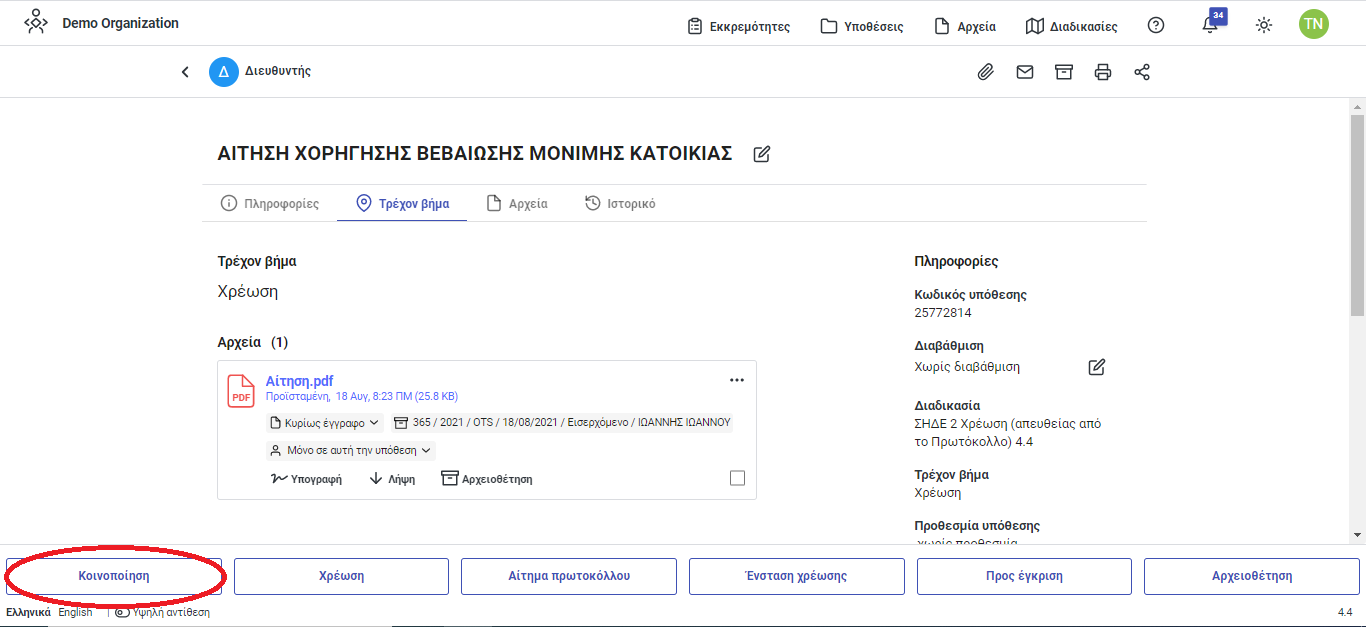Open the help question mark icon

point(1156,26)
